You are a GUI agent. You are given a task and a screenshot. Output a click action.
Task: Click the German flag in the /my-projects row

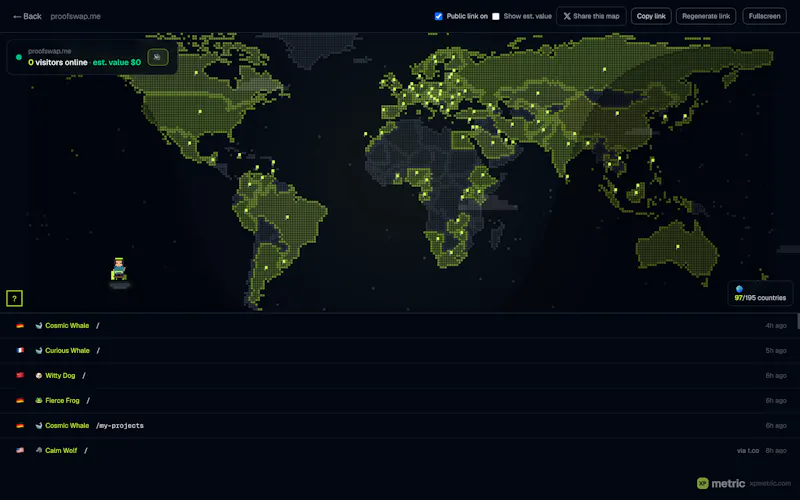point(20,426)
